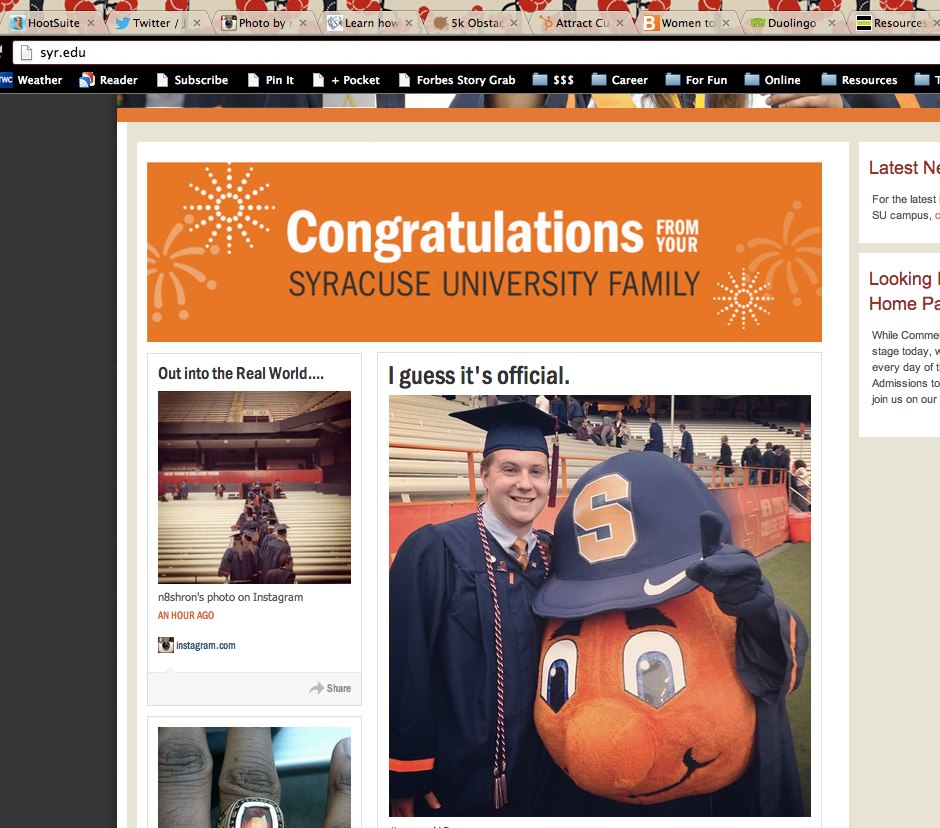Click the Duolingo owl favicon
The width and height of the screenshot is (940, 828).
point(758,23)
